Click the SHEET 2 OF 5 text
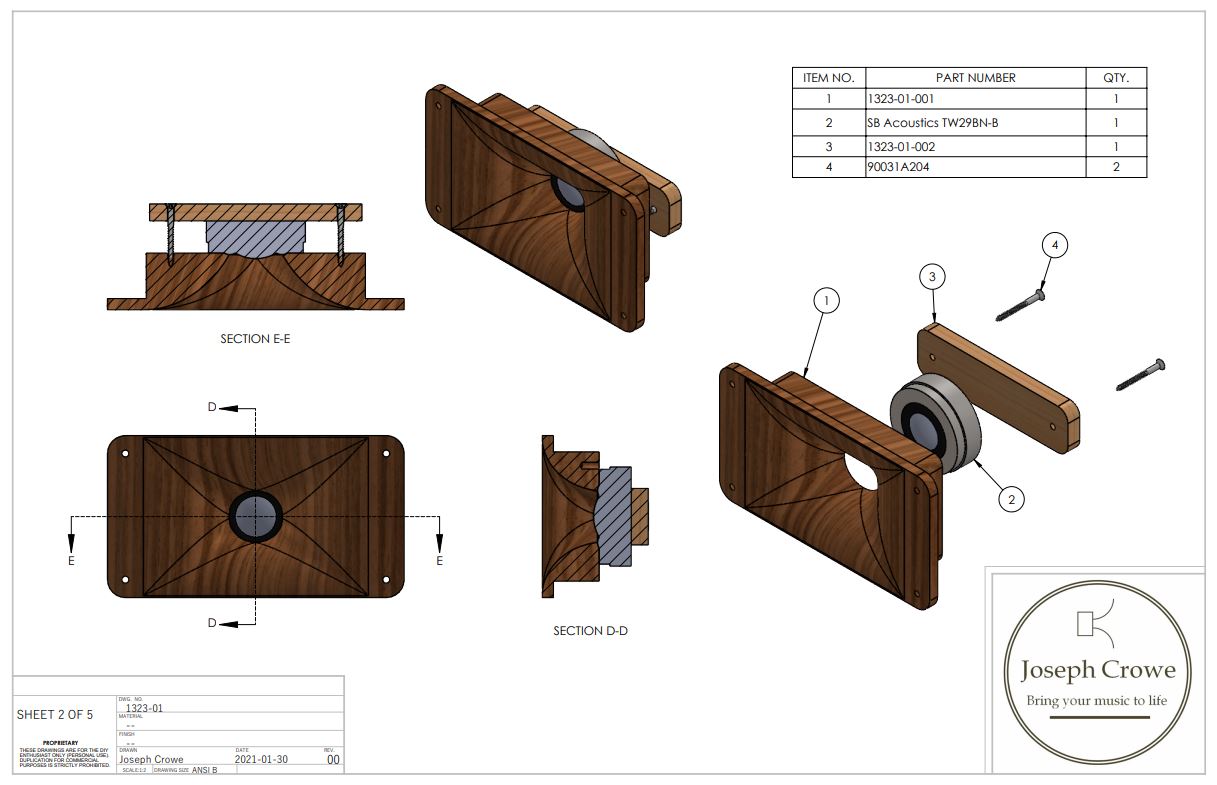The image size is (1217, 785). pos(55,715)
